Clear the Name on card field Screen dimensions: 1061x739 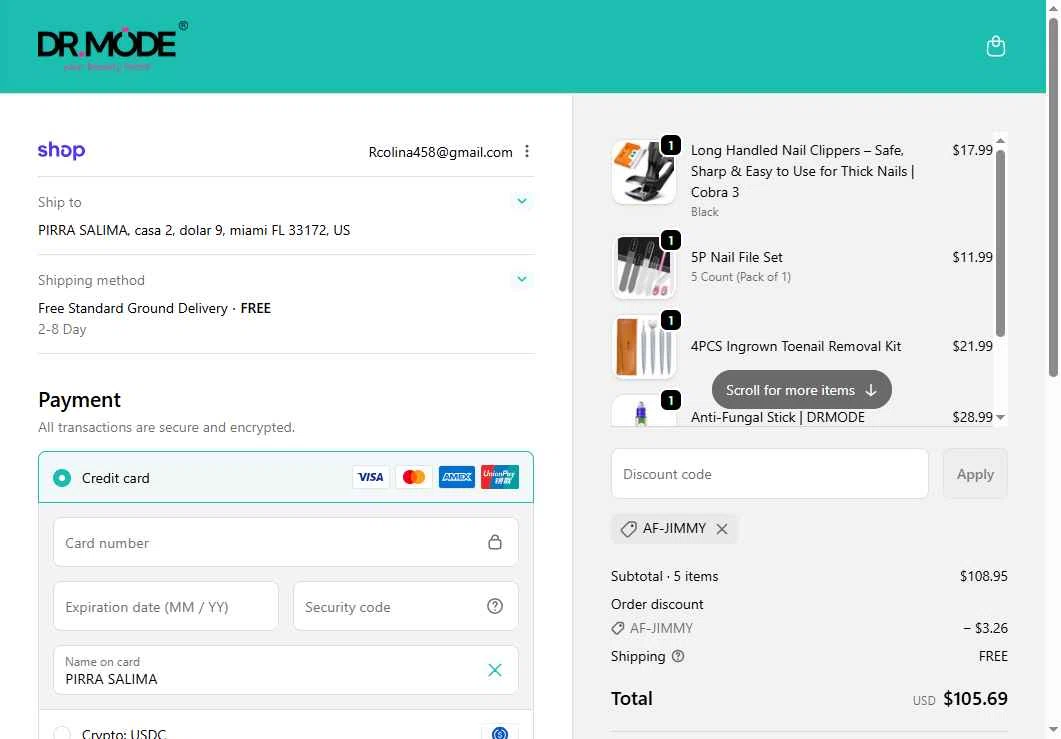tap(495, 670)
